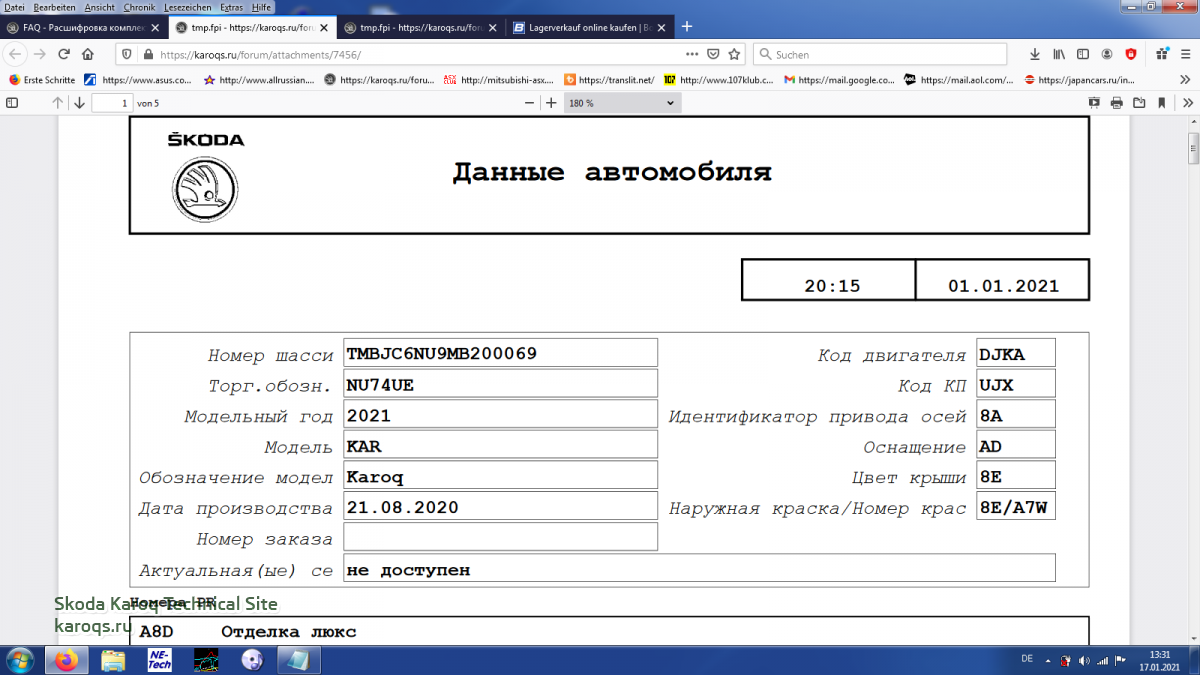Toggle the PDF viewer sidebar
The height and width of the screenshot is (675, 1200).
tap(13, 103)
